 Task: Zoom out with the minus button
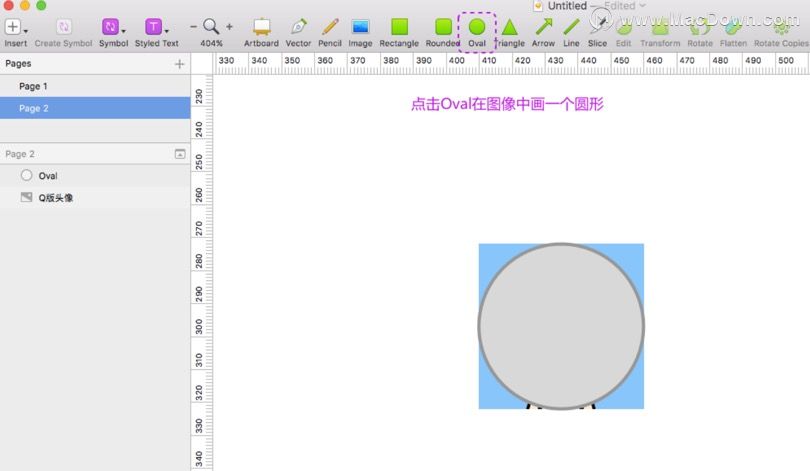193,26
